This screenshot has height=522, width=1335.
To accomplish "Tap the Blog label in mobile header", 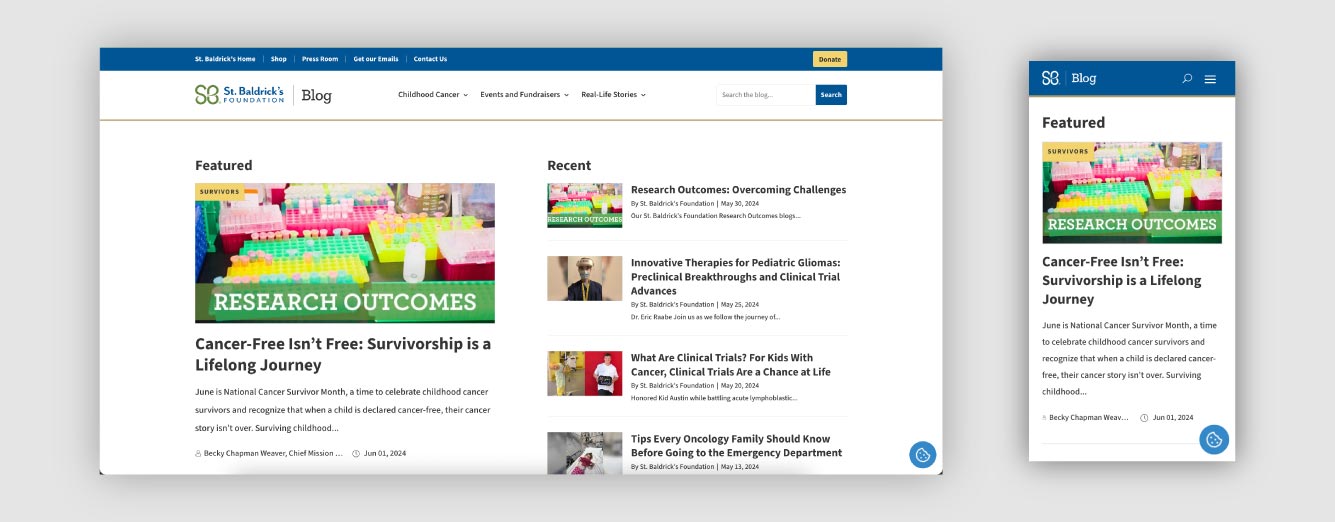I will (x=1084, y=78).
